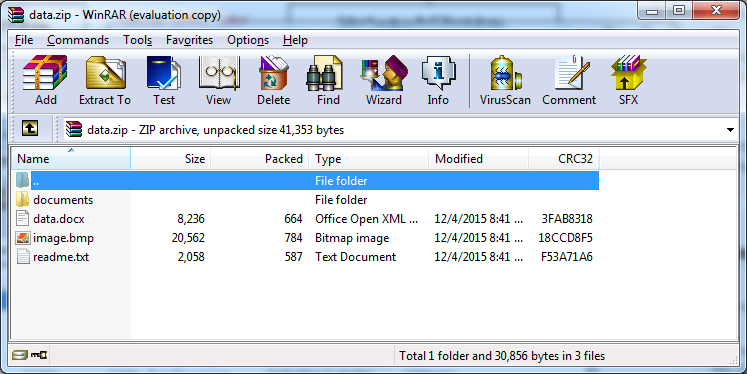
Task: Open the Comment tool
Action: 569,80
